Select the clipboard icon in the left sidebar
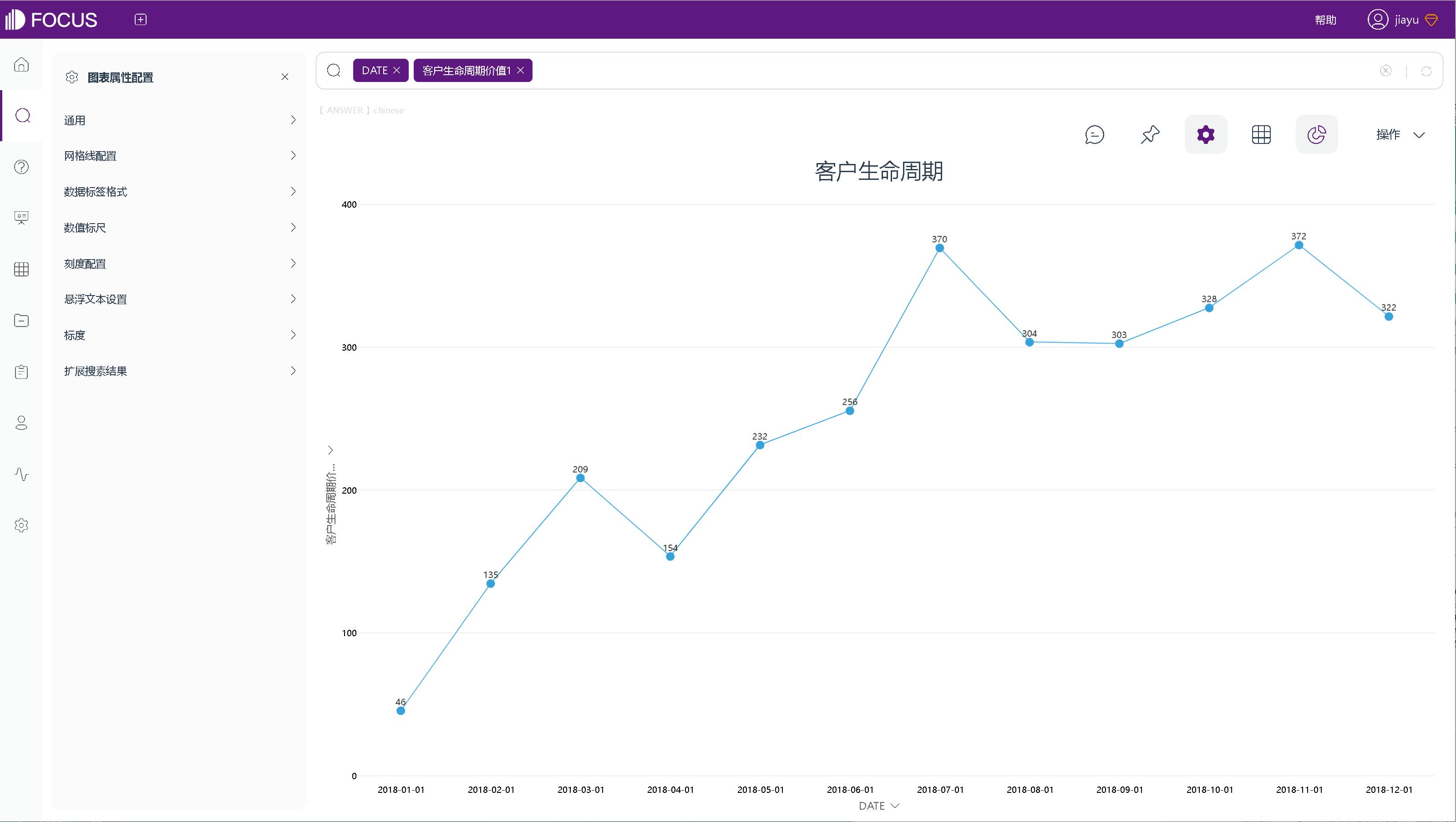 point(21,371)
